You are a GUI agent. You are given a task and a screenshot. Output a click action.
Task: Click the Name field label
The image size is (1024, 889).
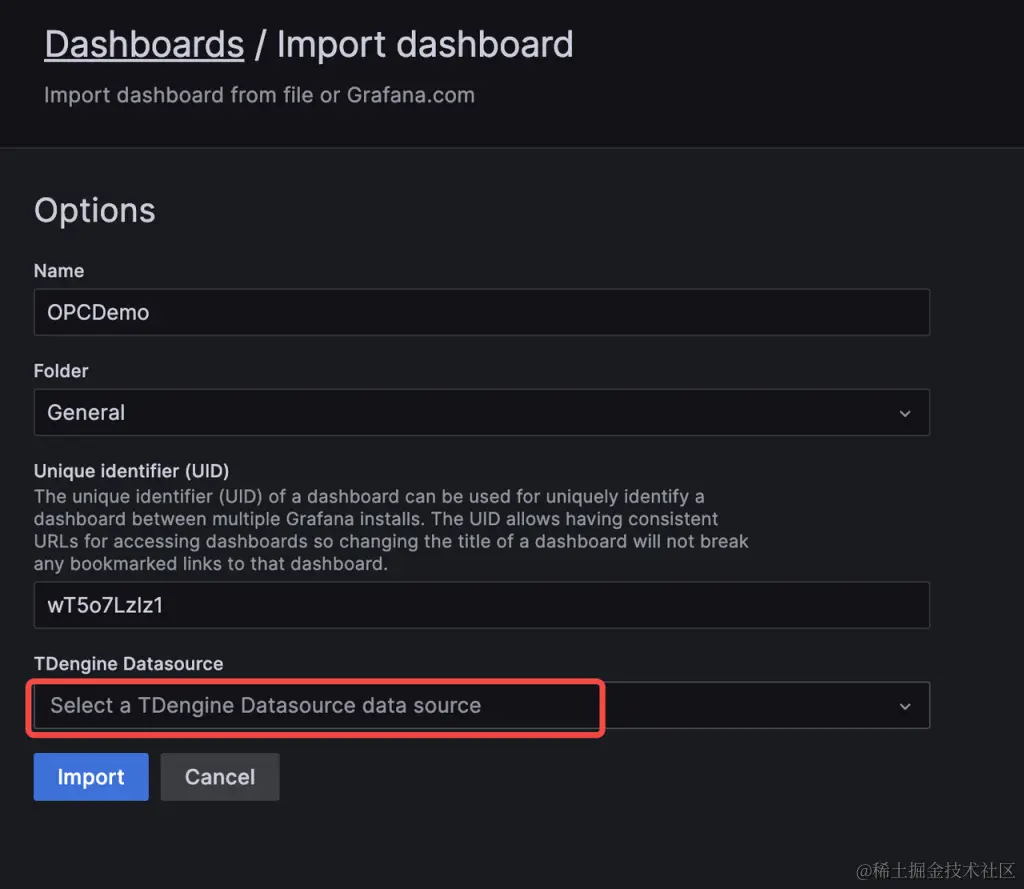click(58, 270)
